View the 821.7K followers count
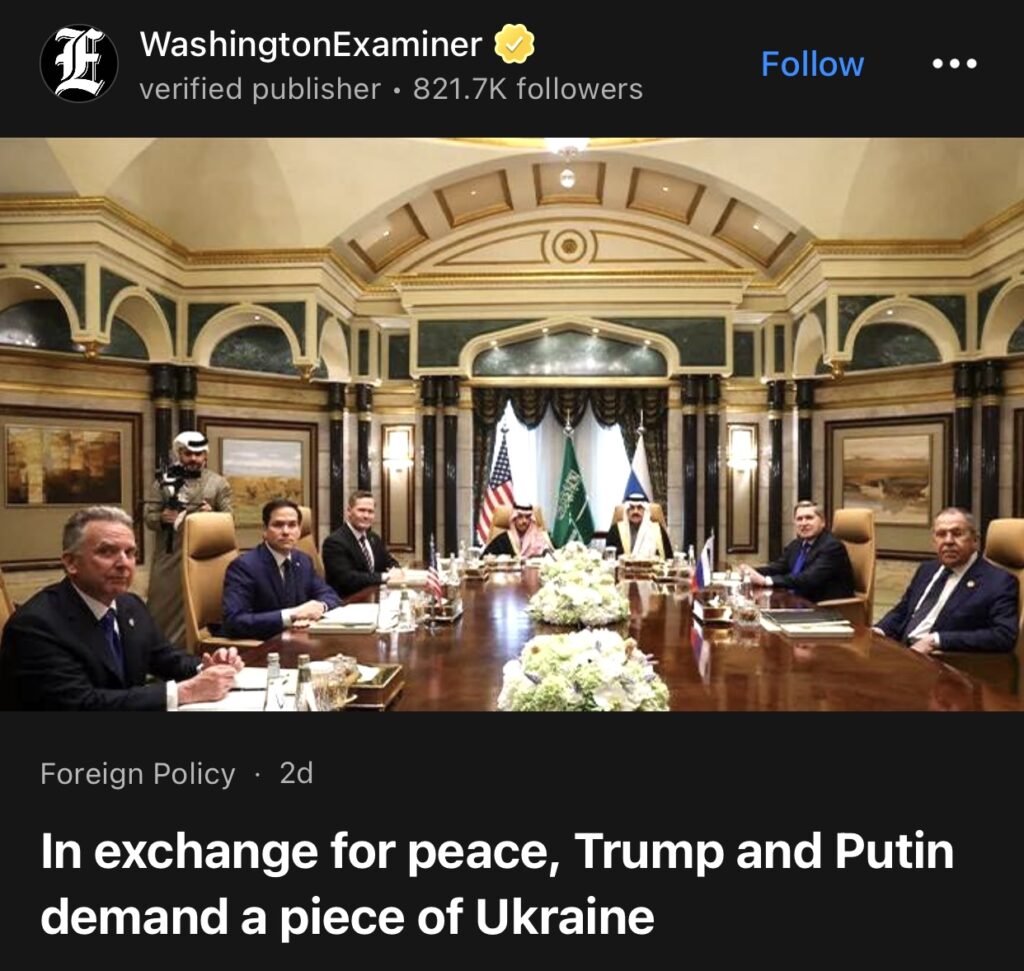 point(528,89)
